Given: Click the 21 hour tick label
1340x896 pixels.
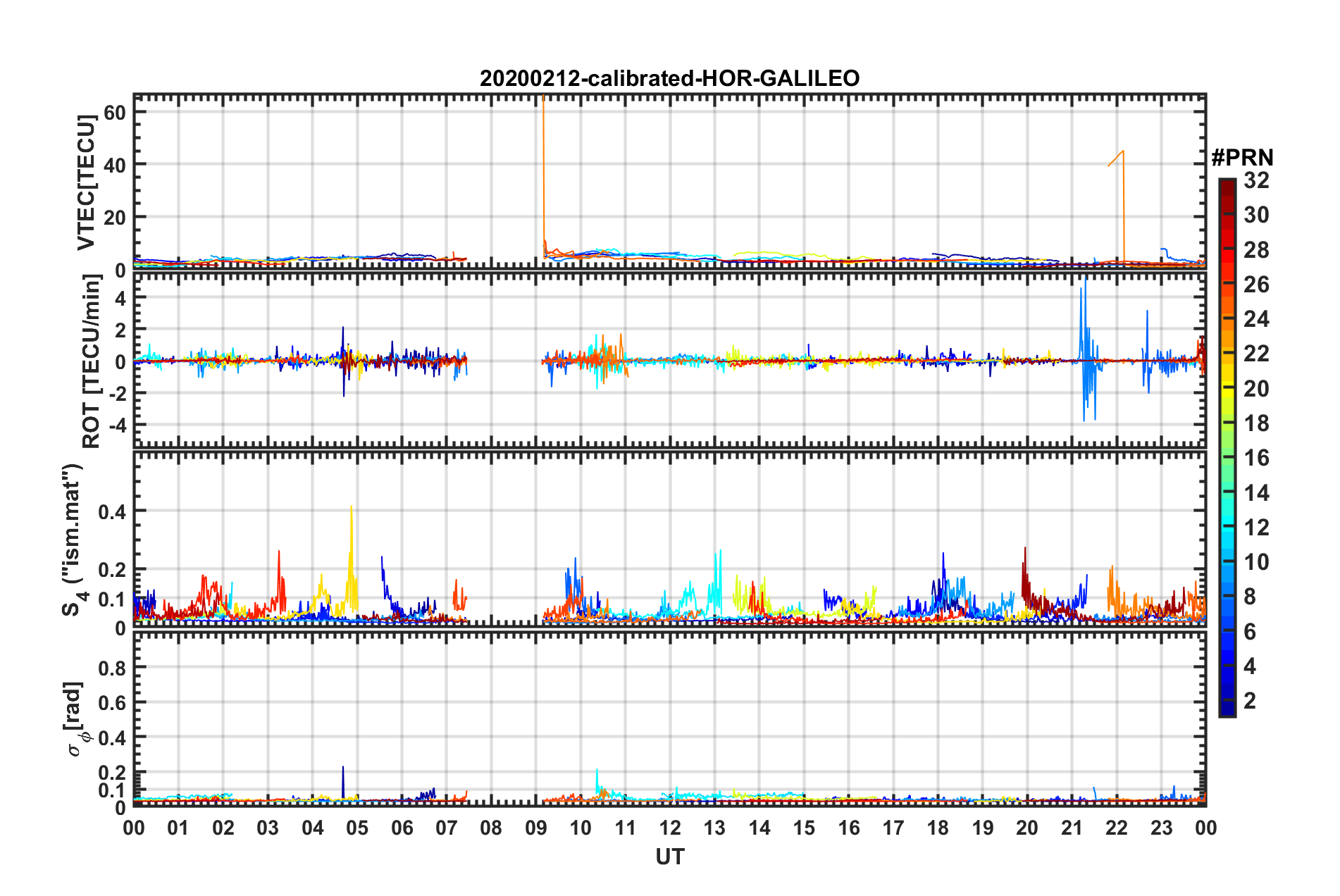Looking at the screenshot, I should [1072, 828].
